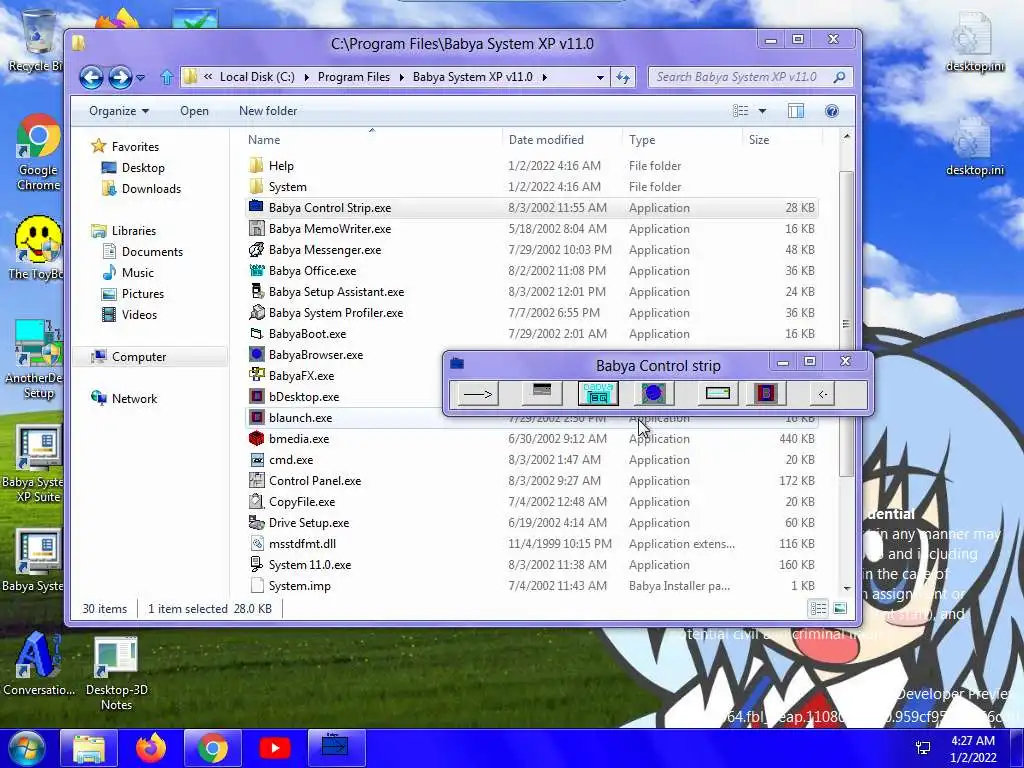Image resolution: width=1024 pixels, height=768 pixels.
Task: Select BabyaBrowser.exe in file list
Action: 344,355
